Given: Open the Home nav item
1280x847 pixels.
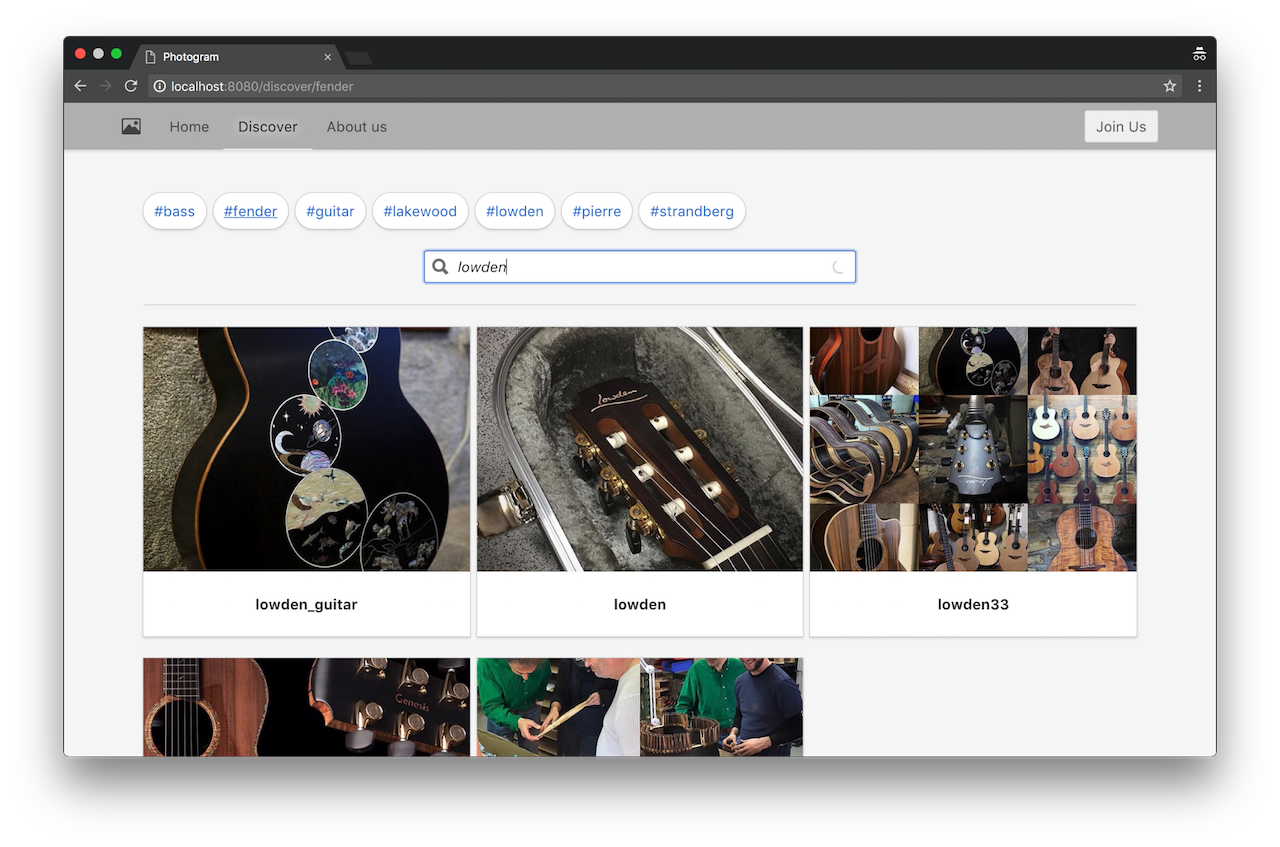Looking at the screenshot, I should [189, 127].
